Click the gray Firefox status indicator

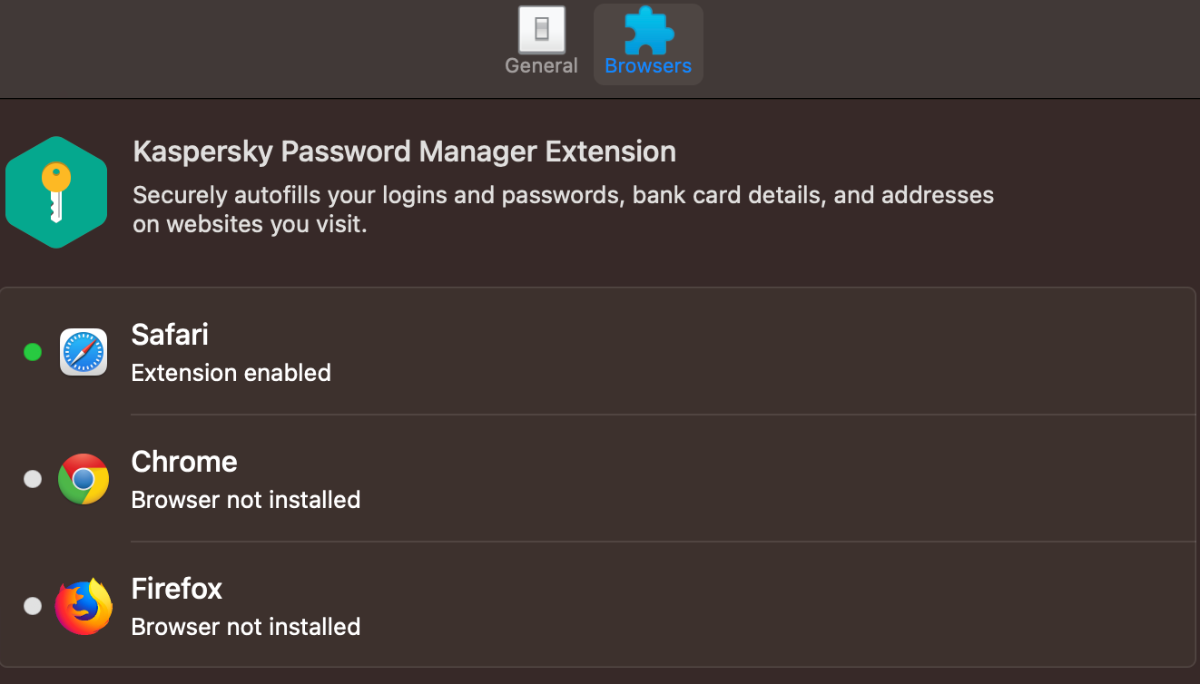33,606
